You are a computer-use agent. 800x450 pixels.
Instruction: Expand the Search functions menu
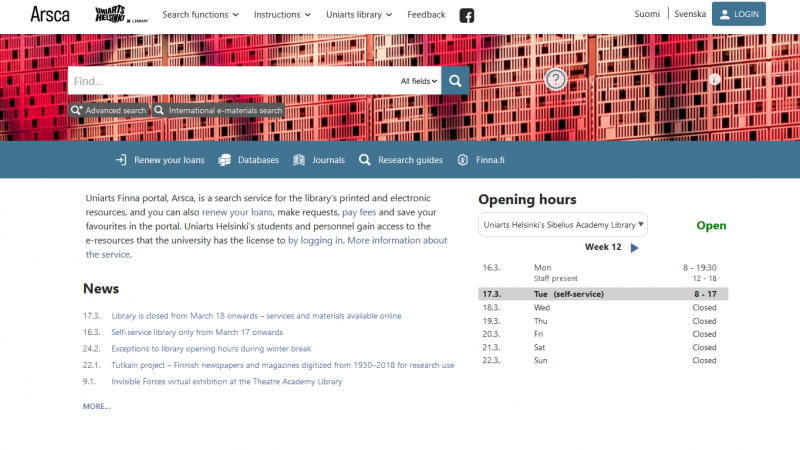[x=201, y=15]
